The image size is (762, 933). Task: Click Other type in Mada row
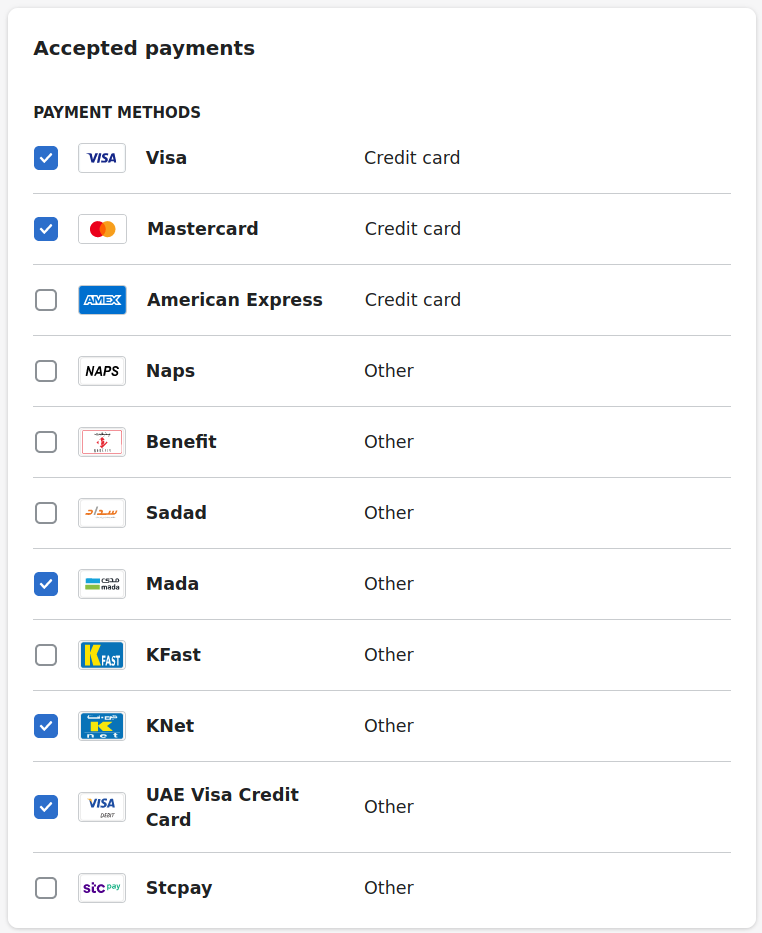coord(389,584)
